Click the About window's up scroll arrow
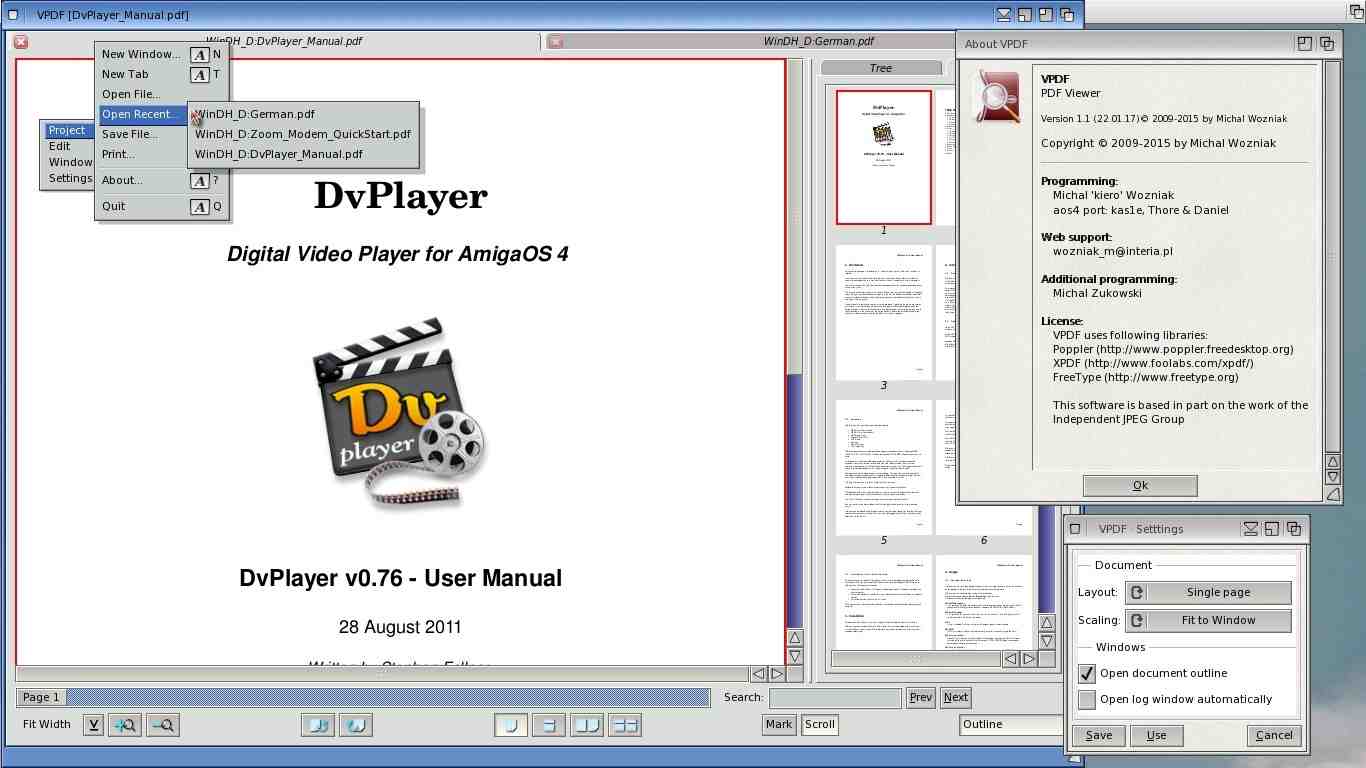This screenshot has width=1366, height=768. (1333, 462)
